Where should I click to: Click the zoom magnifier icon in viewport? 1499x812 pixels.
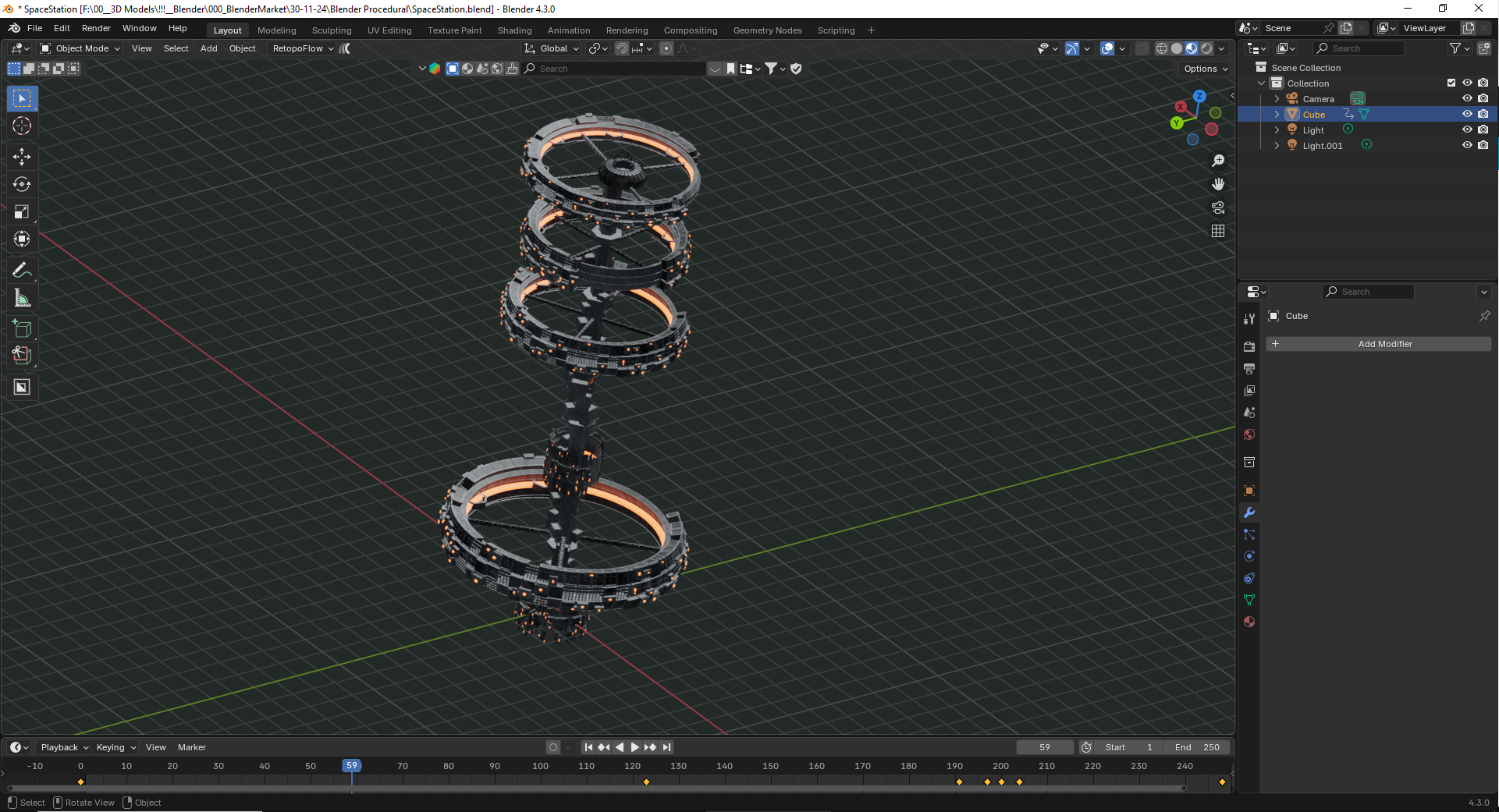[x=1218, y=161]
